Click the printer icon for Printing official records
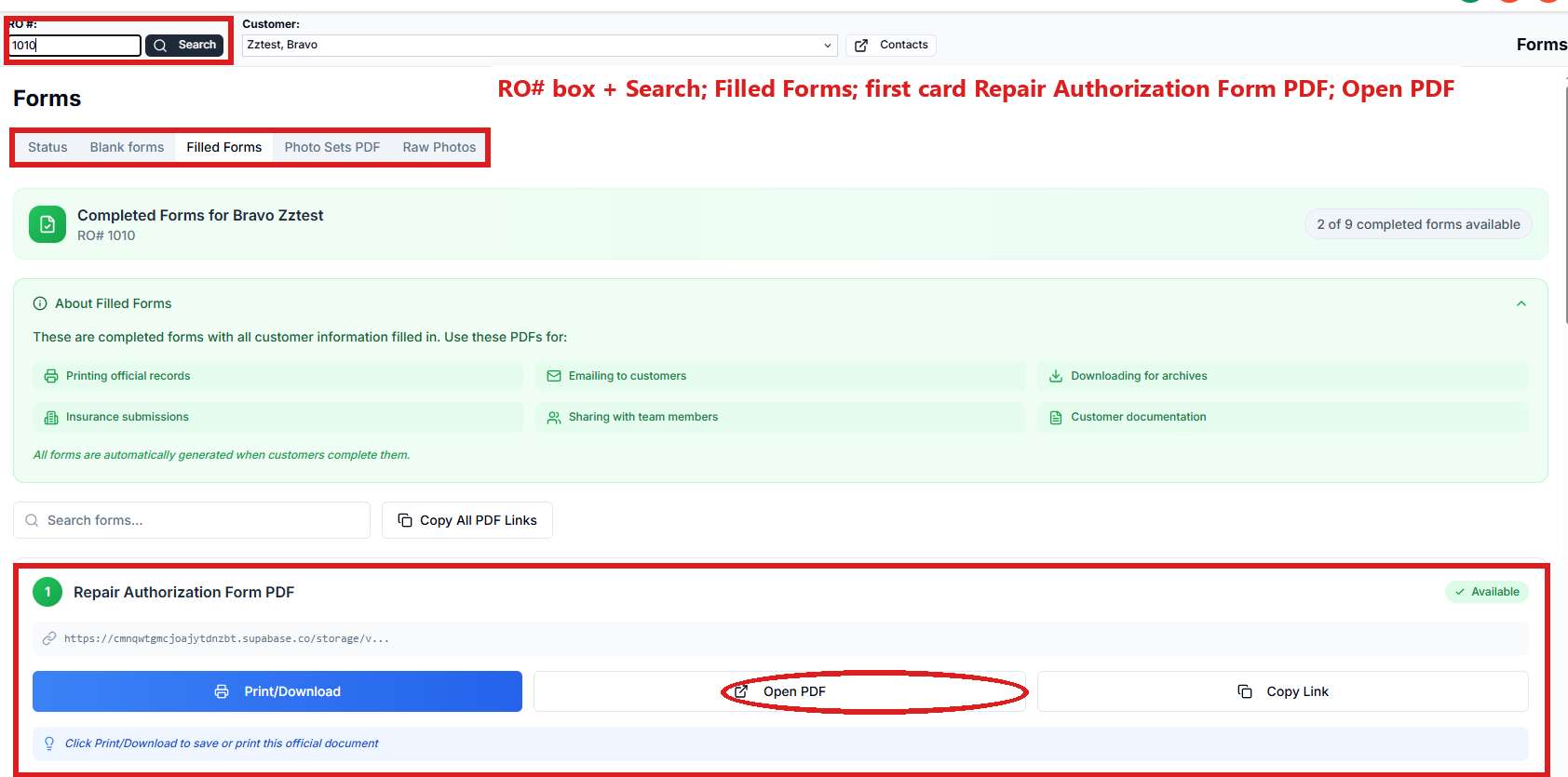The width and height of the screenshot is (1568, 777). pyautogui.click(x=51, y=376)
